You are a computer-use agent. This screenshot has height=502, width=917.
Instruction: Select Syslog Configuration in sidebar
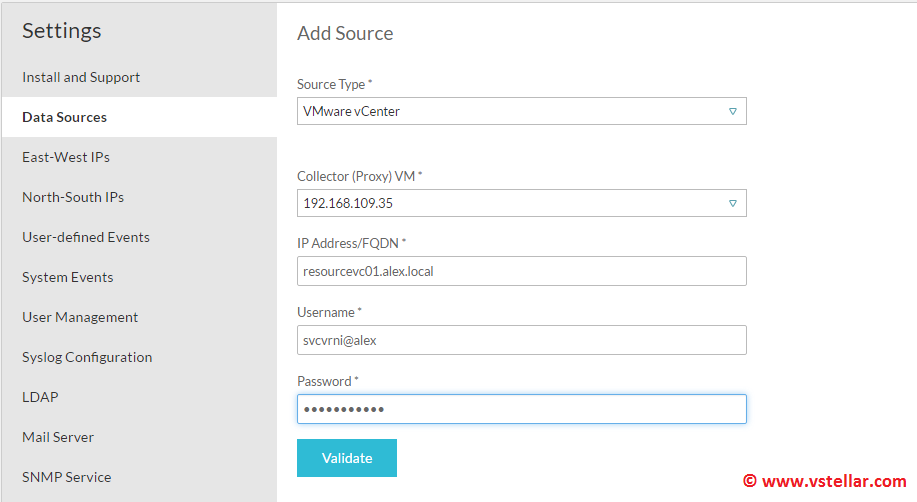click(x=87, y=357)
